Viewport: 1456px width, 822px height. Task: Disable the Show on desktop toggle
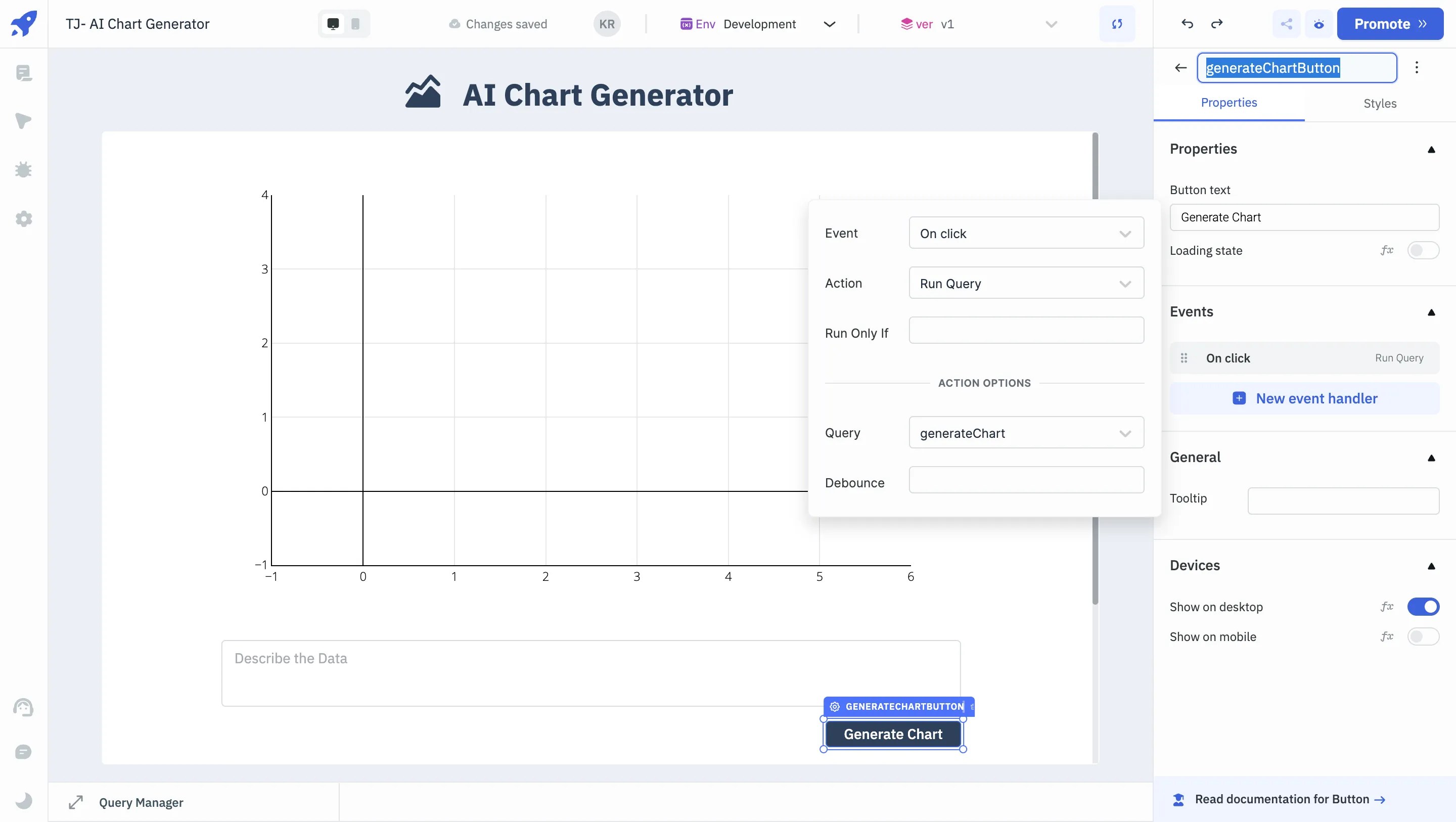click(1423, 607)
